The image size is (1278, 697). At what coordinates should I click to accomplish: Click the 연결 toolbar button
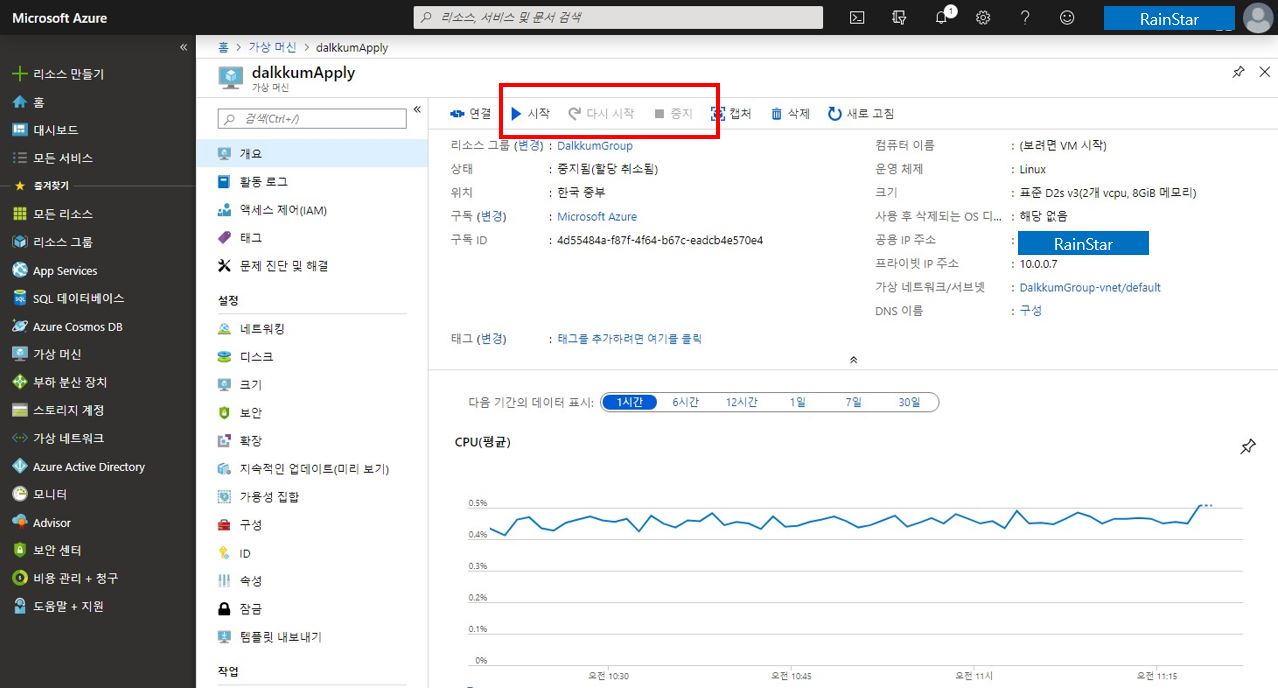click(471, 114)
